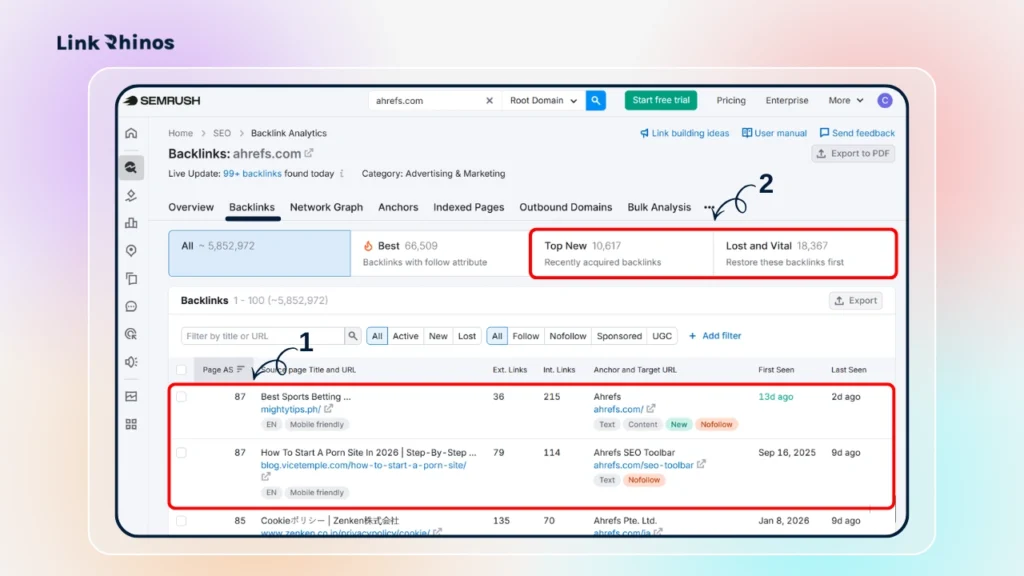The width and height of the screenshot is (1024, 576).
Task: Switch to the Indexed Pages tab
Action: click(x=468, y=207)
